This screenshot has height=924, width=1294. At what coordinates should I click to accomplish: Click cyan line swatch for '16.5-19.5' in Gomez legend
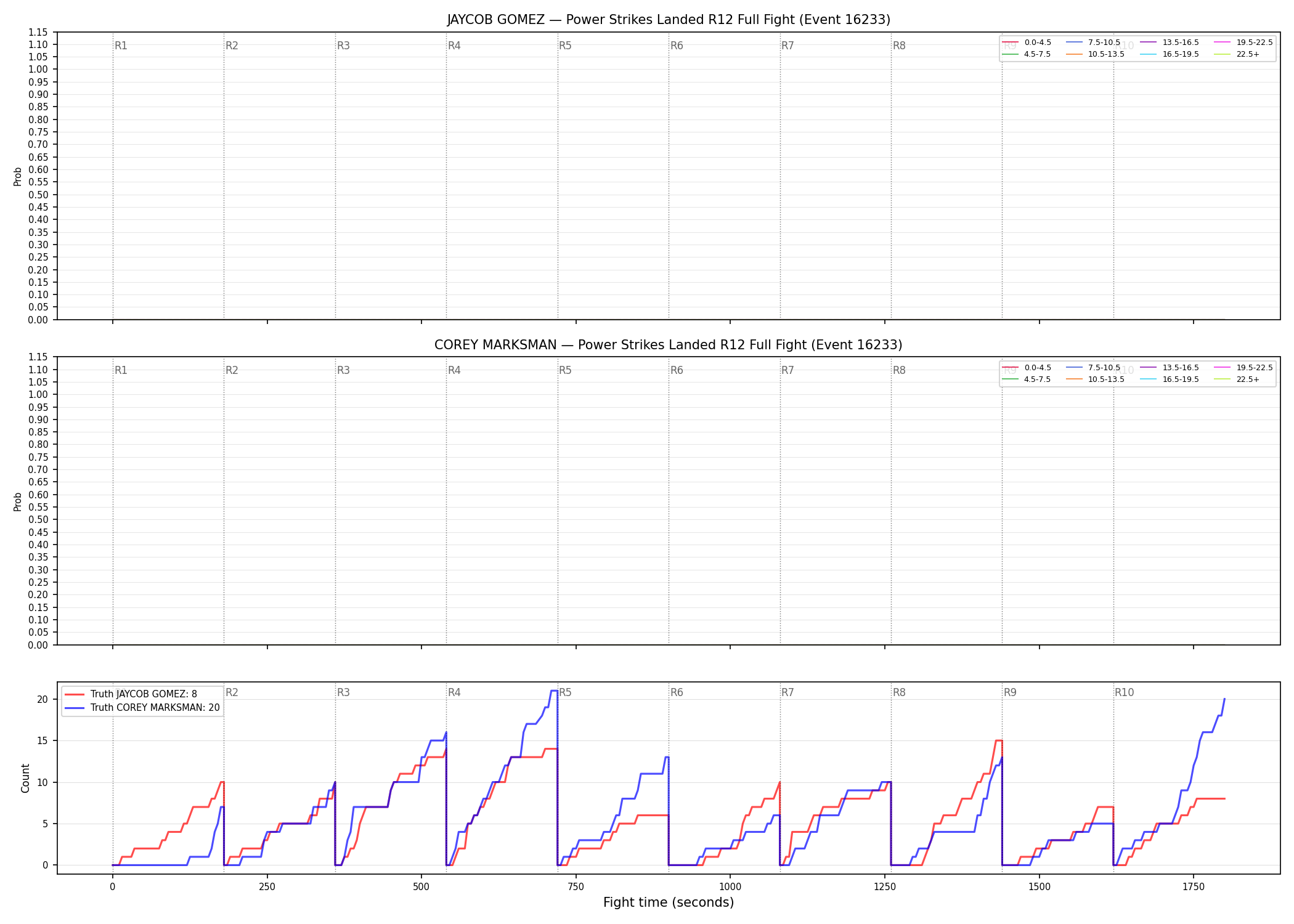(1149, 54)
